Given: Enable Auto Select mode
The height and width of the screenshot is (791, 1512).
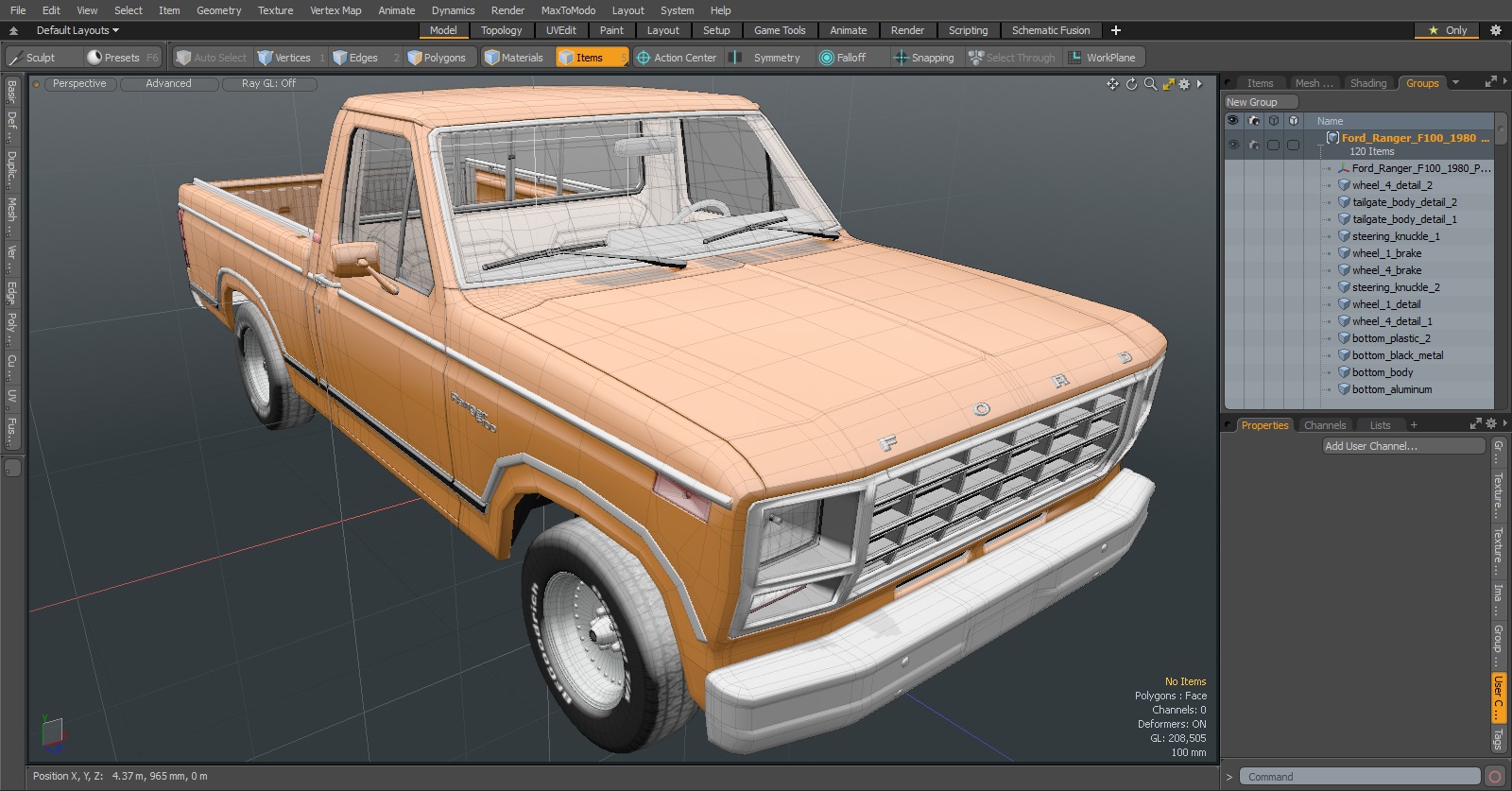Looking at the screenshot, I should pos(211,58).
